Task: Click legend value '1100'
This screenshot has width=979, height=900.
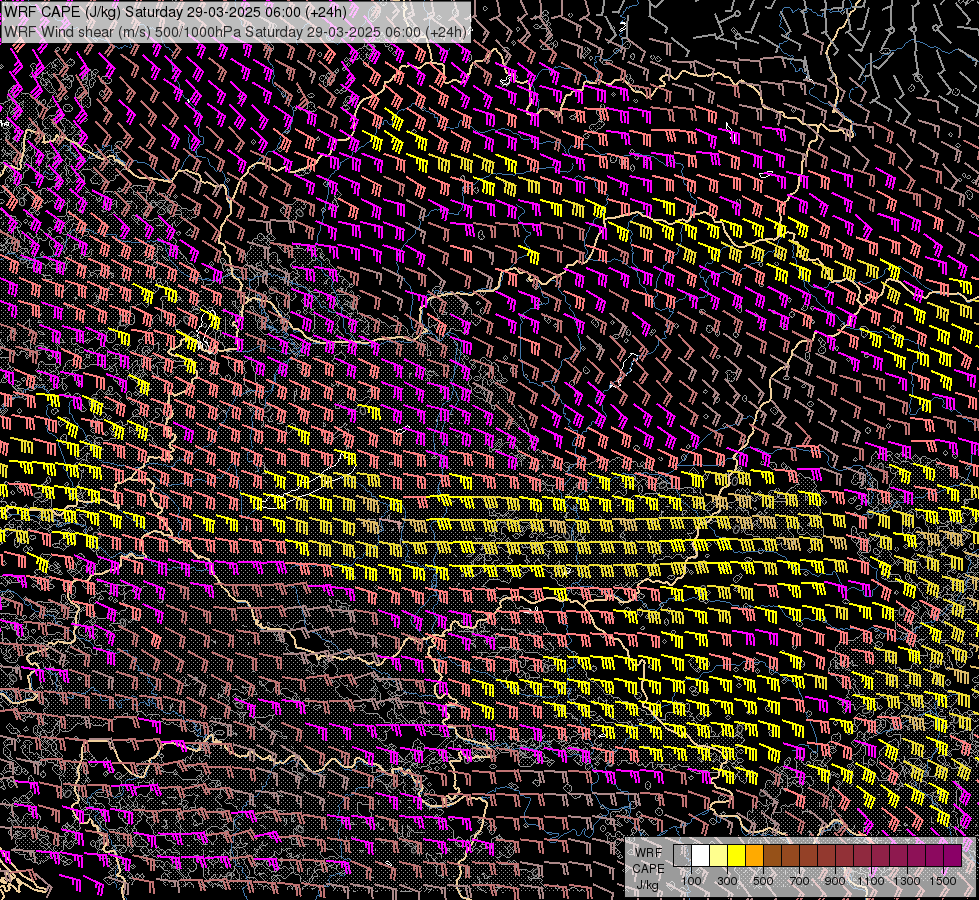Action: (x=871, y=881)
